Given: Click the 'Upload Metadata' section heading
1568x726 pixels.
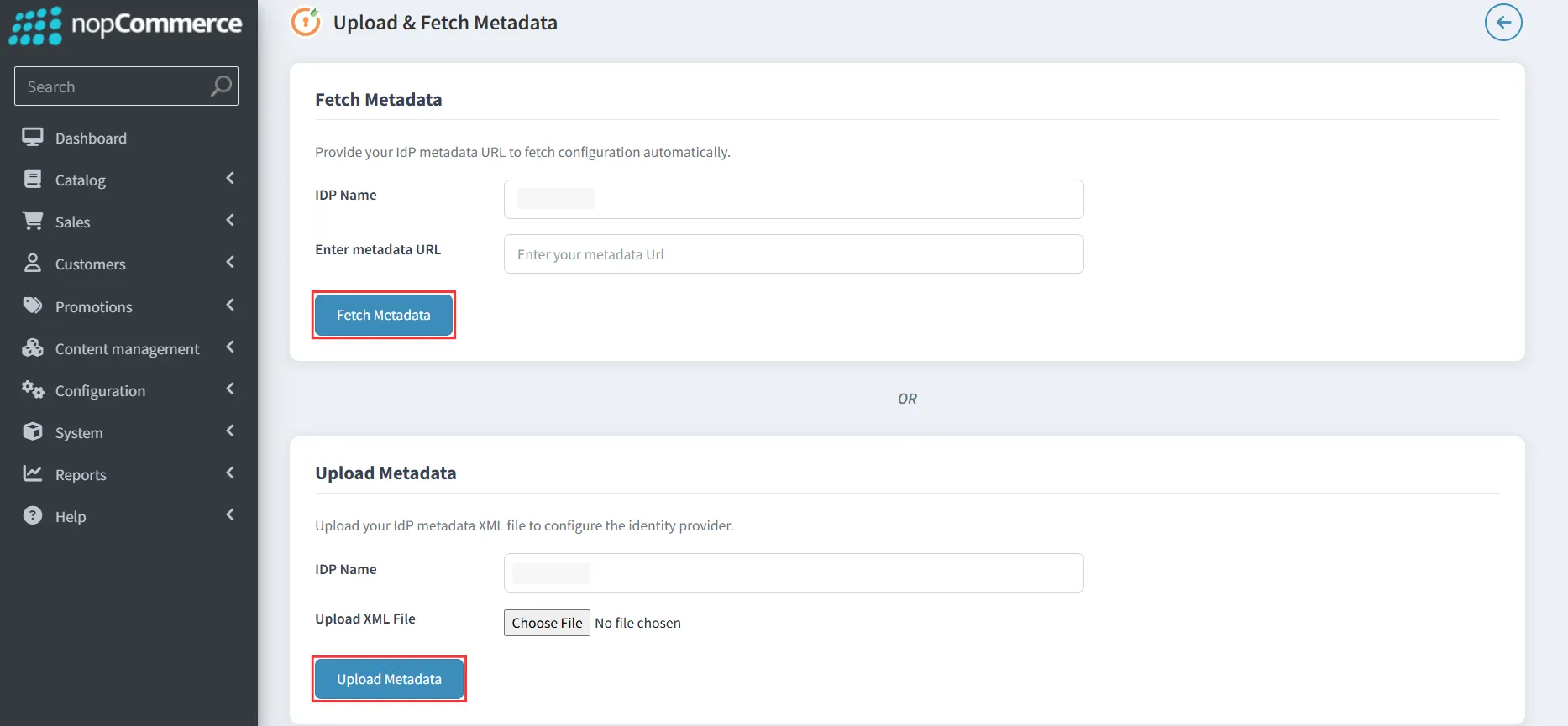Looking at the screenshot, I should (385, 473).
